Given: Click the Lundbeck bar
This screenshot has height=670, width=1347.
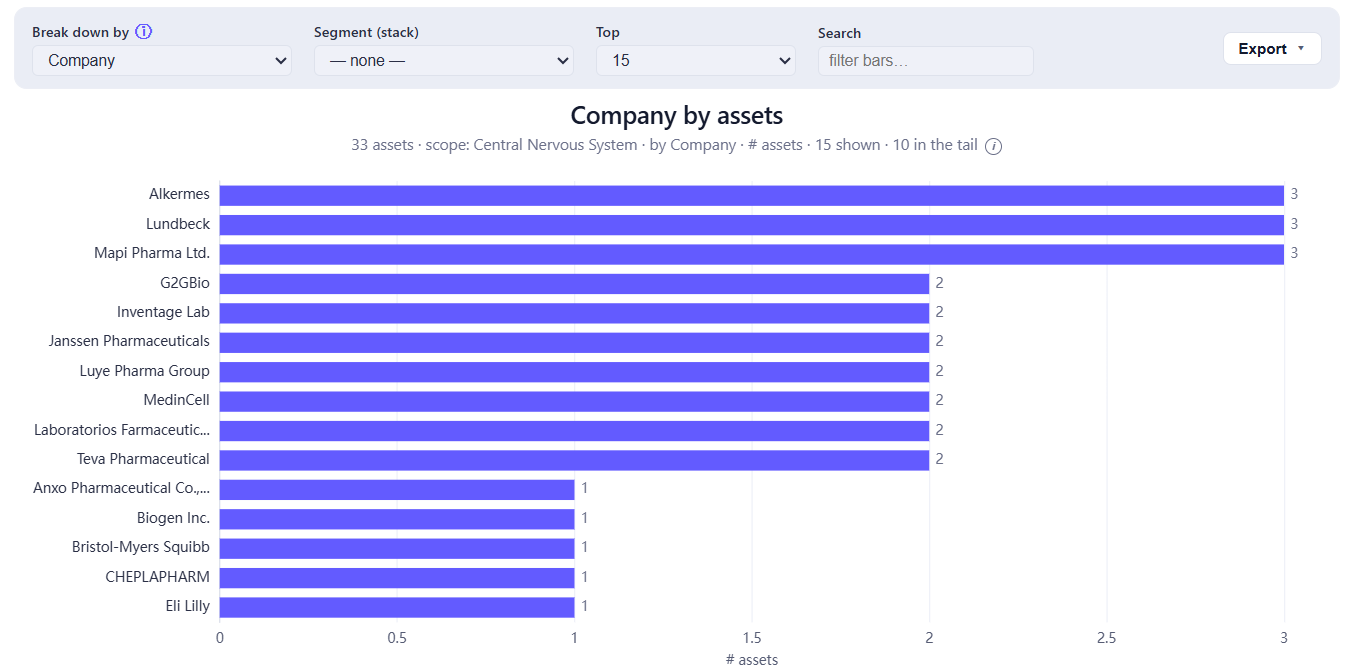Looking at the screenshot, I should click(752, 224).
